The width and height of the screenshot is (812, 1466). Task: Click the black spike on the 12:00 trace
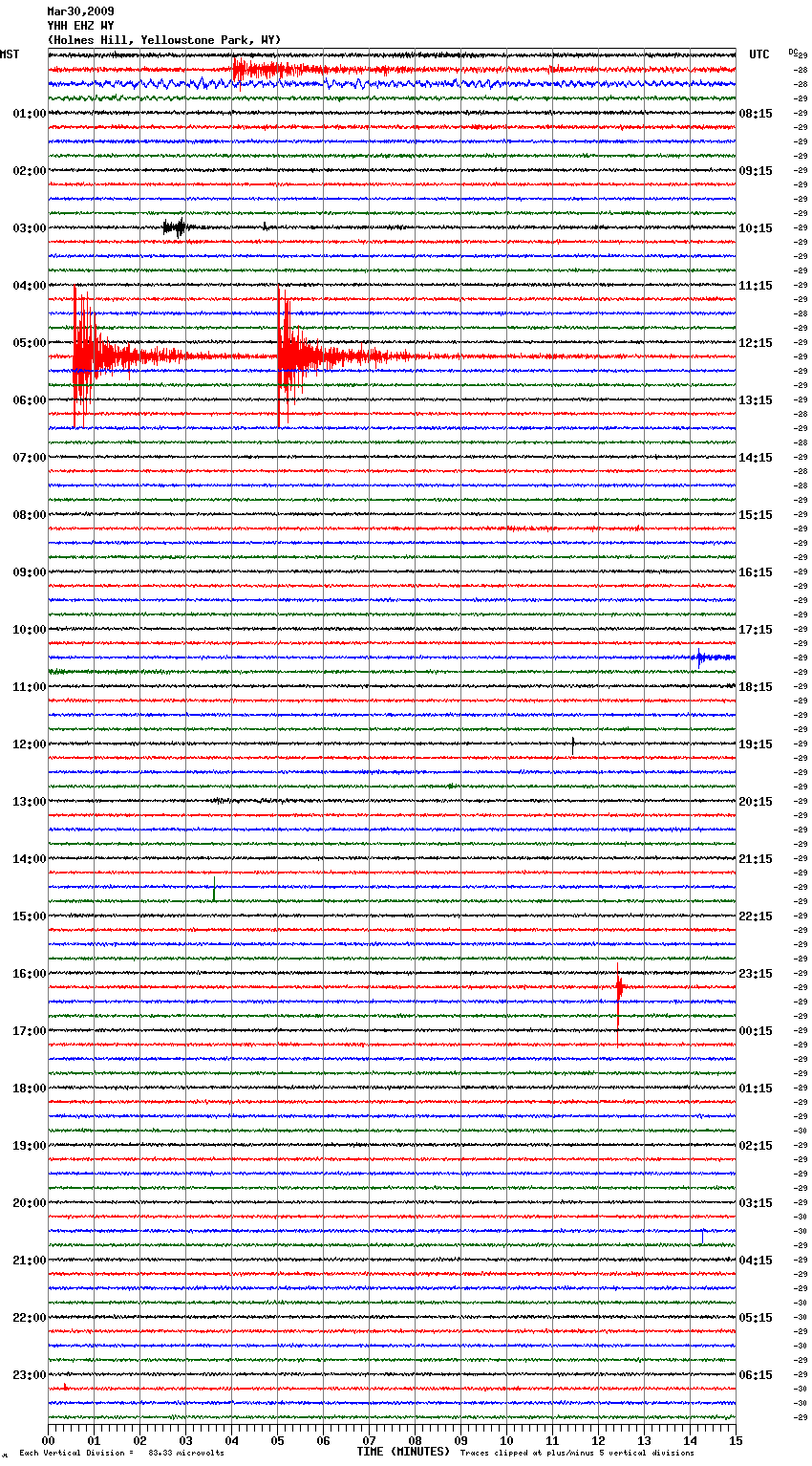point(573,745)
